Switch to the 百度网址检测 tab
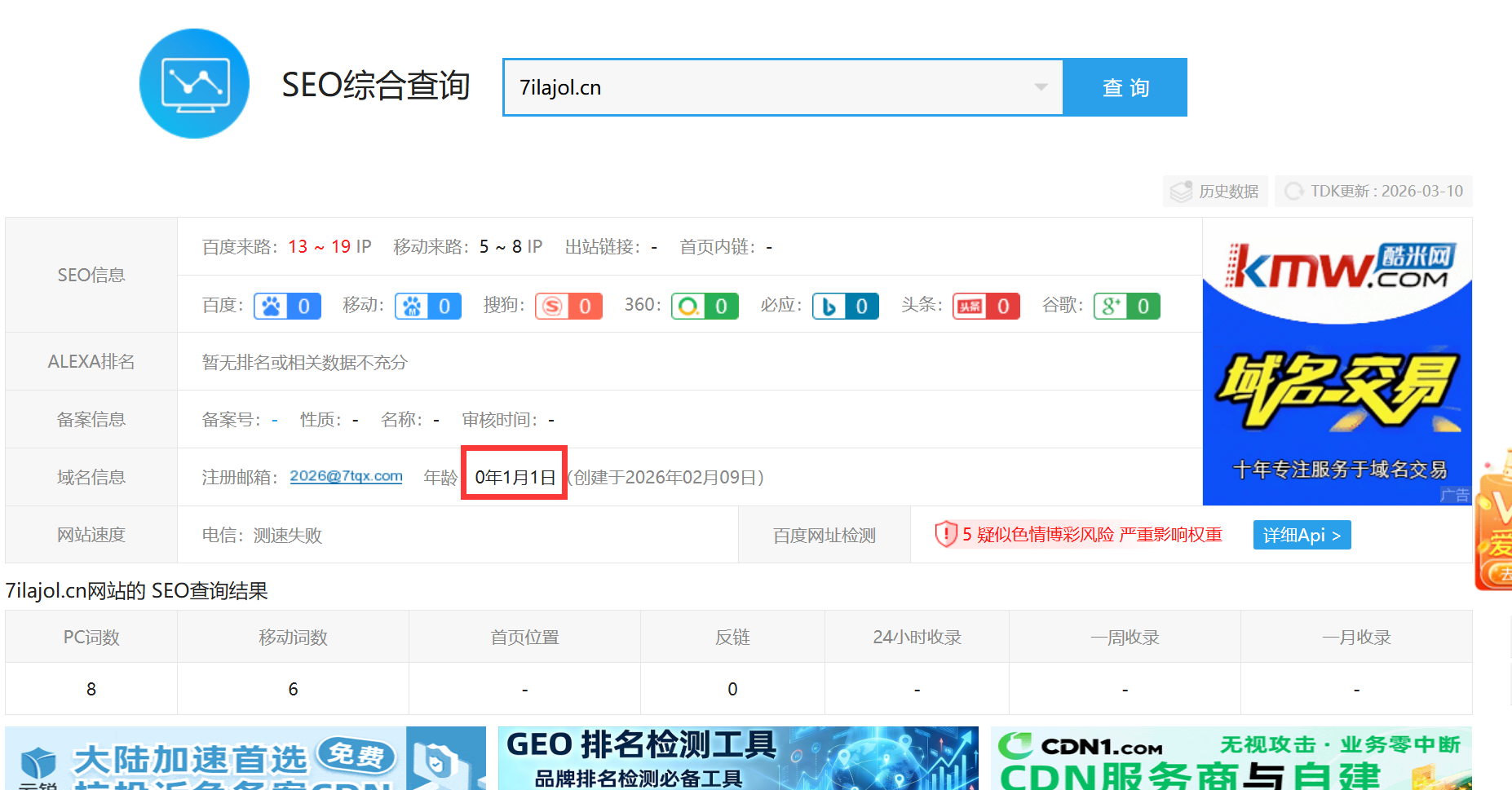Image resolution: width=1512 pixels, height=790 pixels. [824, 535]
